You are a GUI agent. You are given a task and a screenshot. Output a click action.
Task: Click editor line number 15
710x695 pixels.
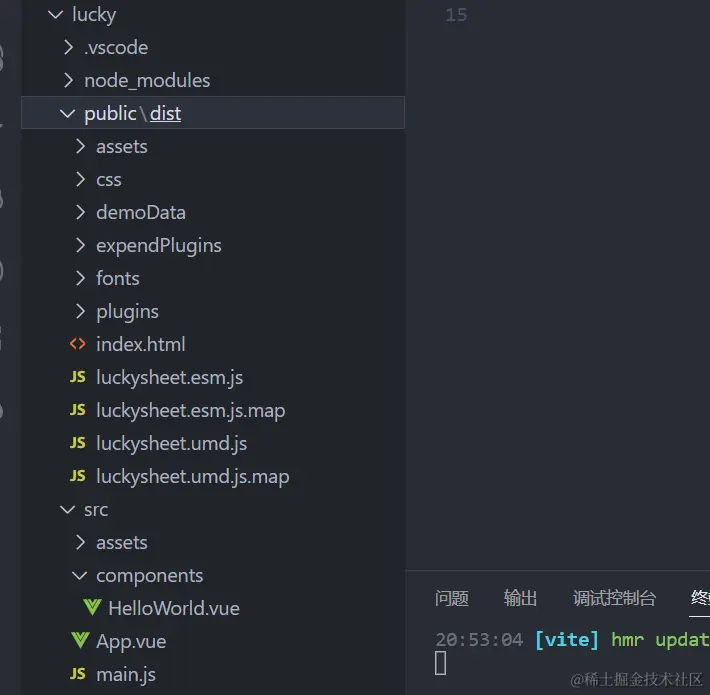click(x=456, y=15)
